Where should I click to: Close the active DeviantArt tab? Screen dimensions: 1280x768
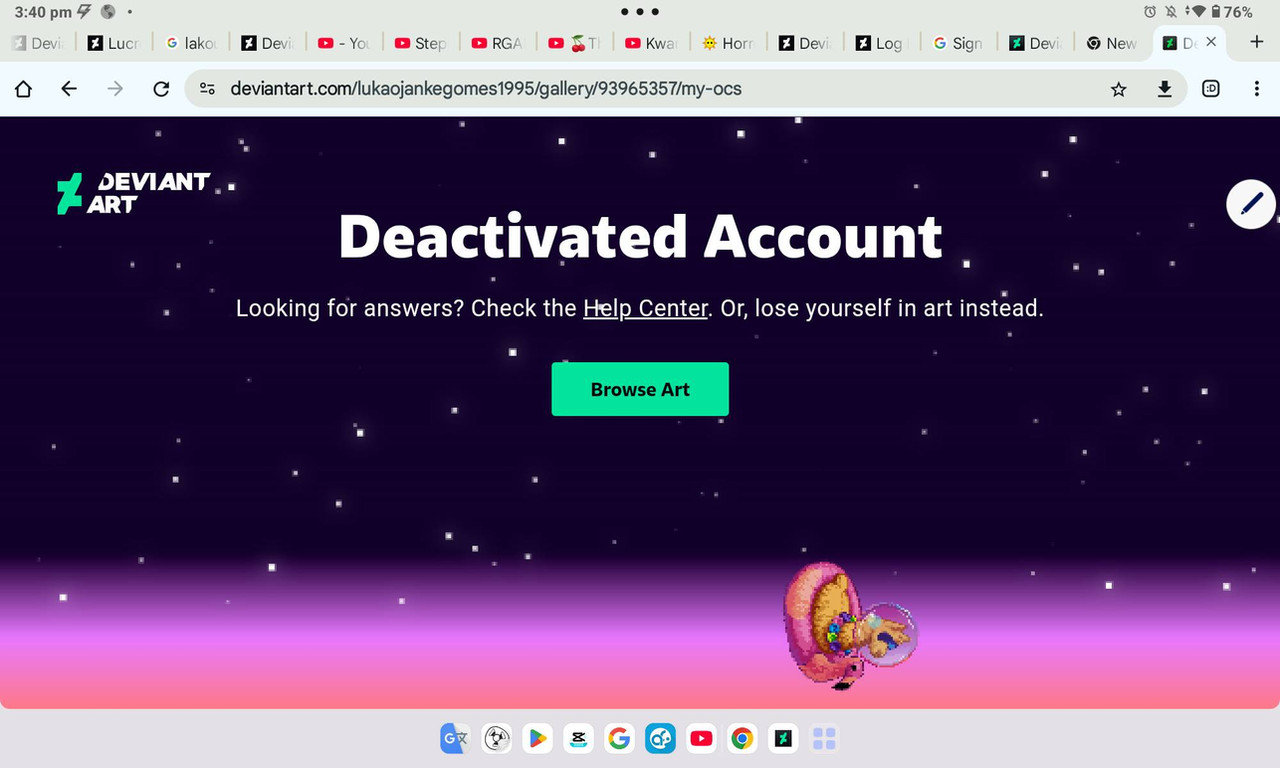tap(1211, 42)
